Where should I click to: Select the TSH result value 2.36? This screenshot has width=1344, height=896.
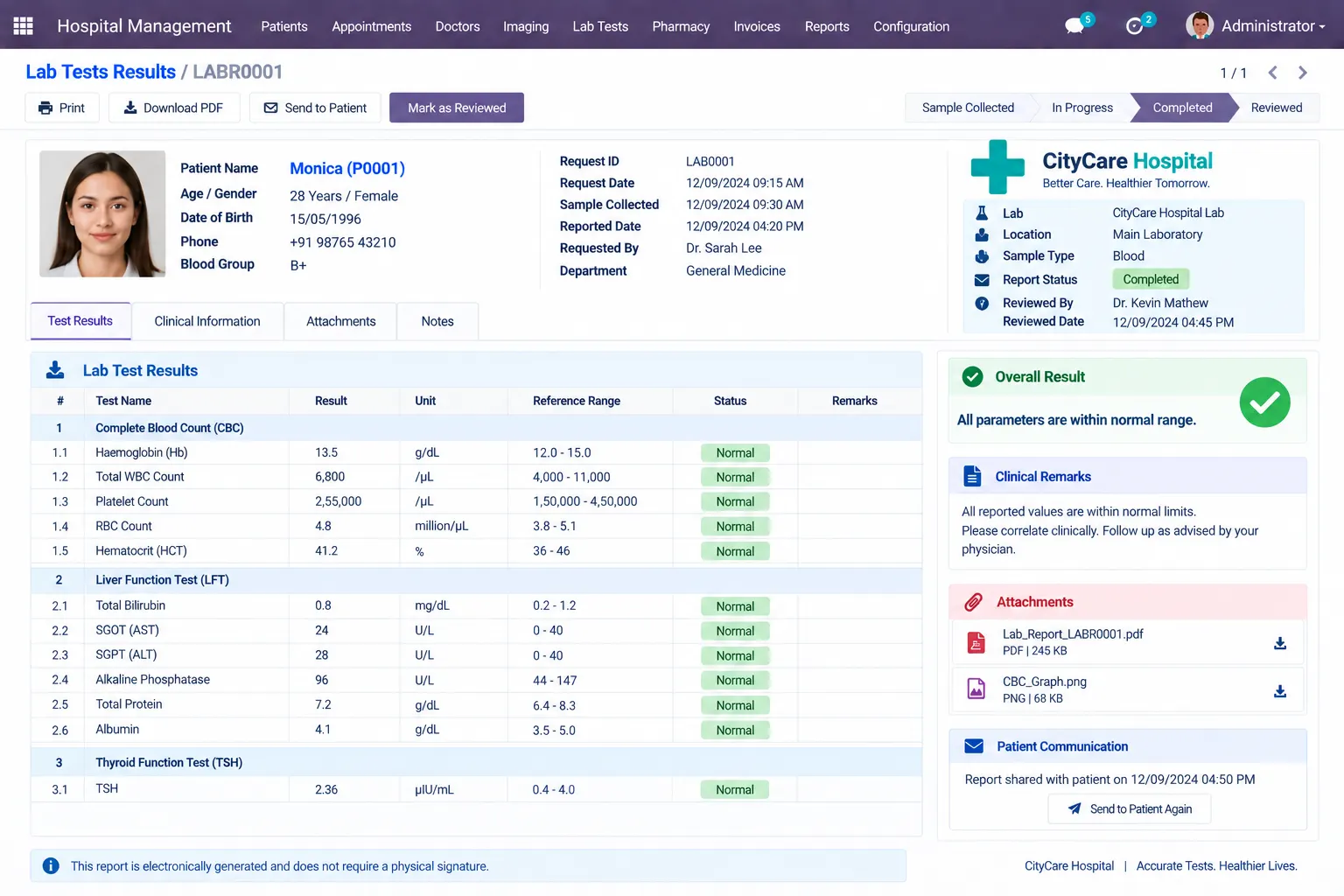(x=326, y=789)
